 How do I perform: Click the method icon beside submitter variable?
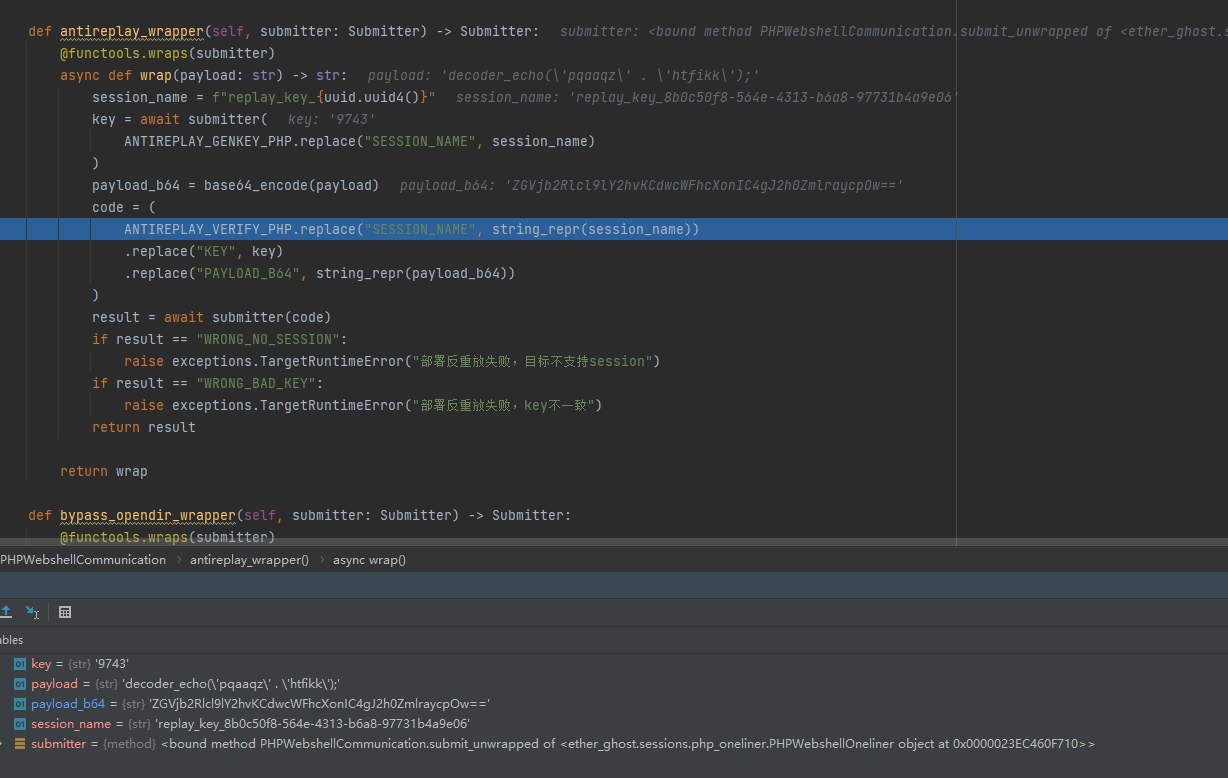[x=20, y=744]
